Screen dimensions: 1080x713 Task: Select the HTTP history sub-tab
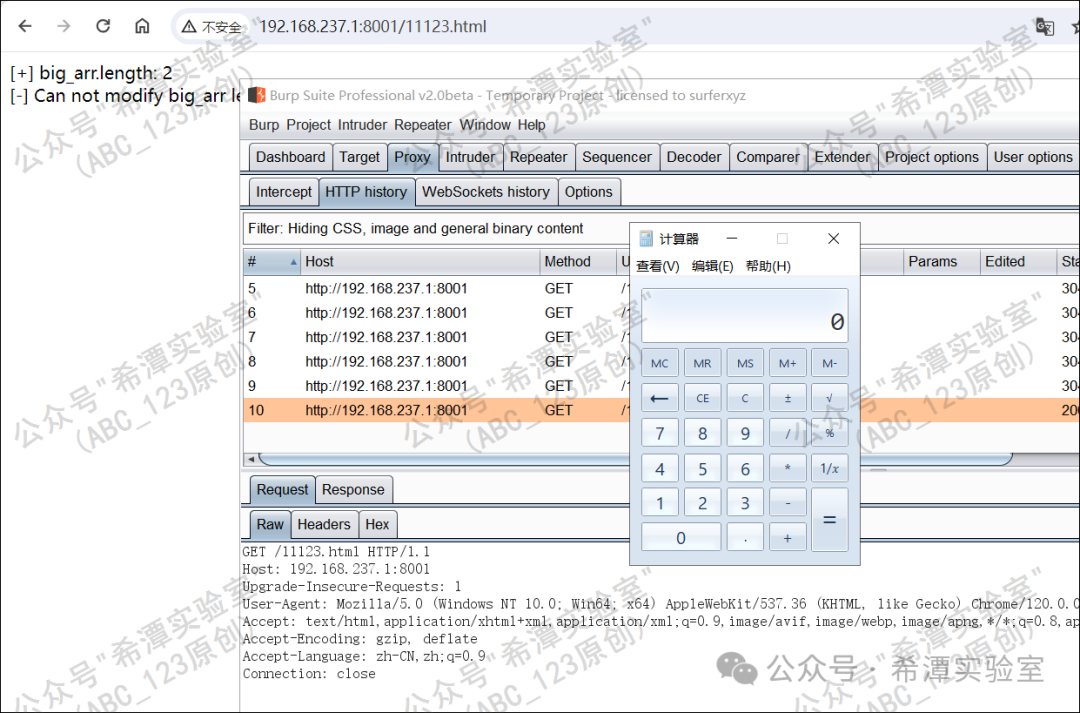366,192
